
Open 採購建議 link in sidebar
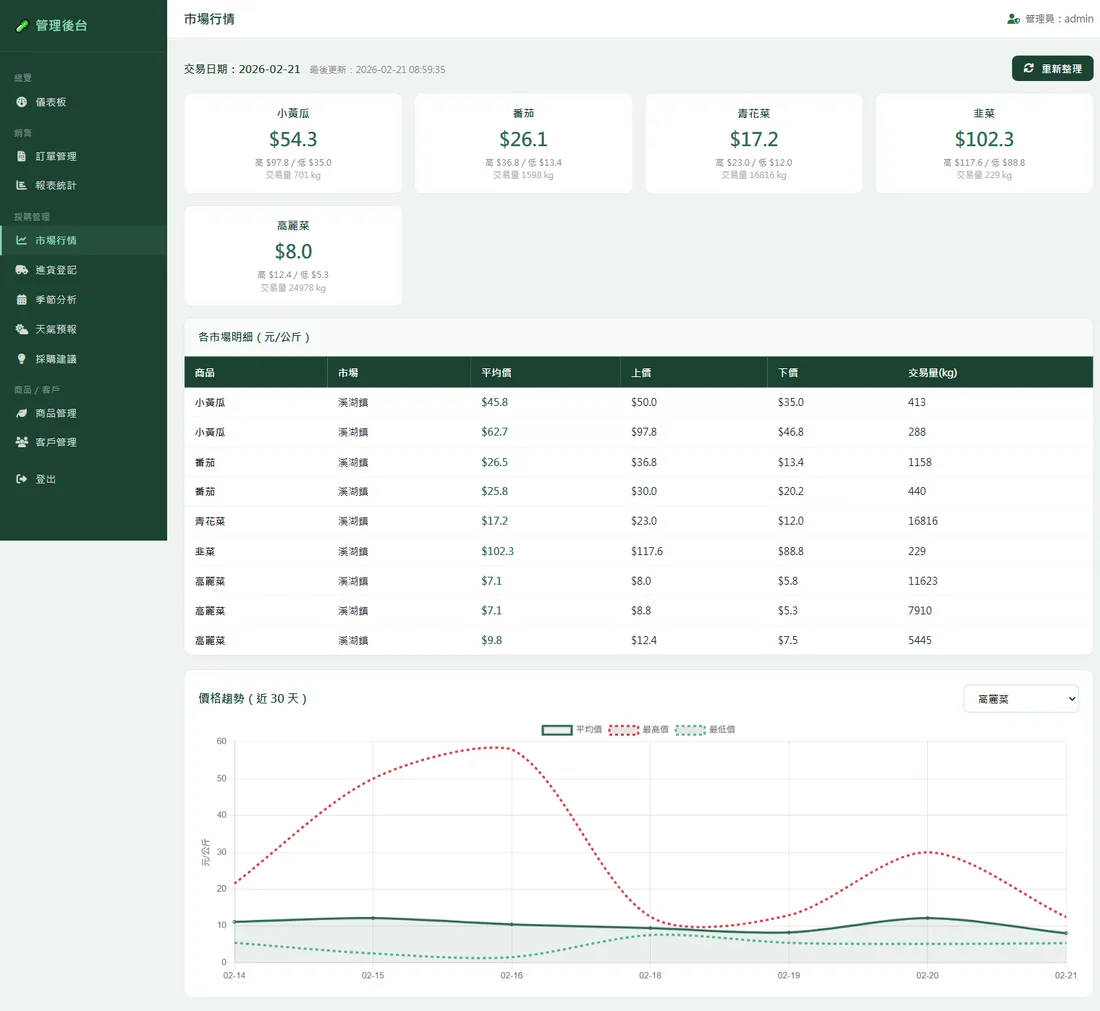83,359
